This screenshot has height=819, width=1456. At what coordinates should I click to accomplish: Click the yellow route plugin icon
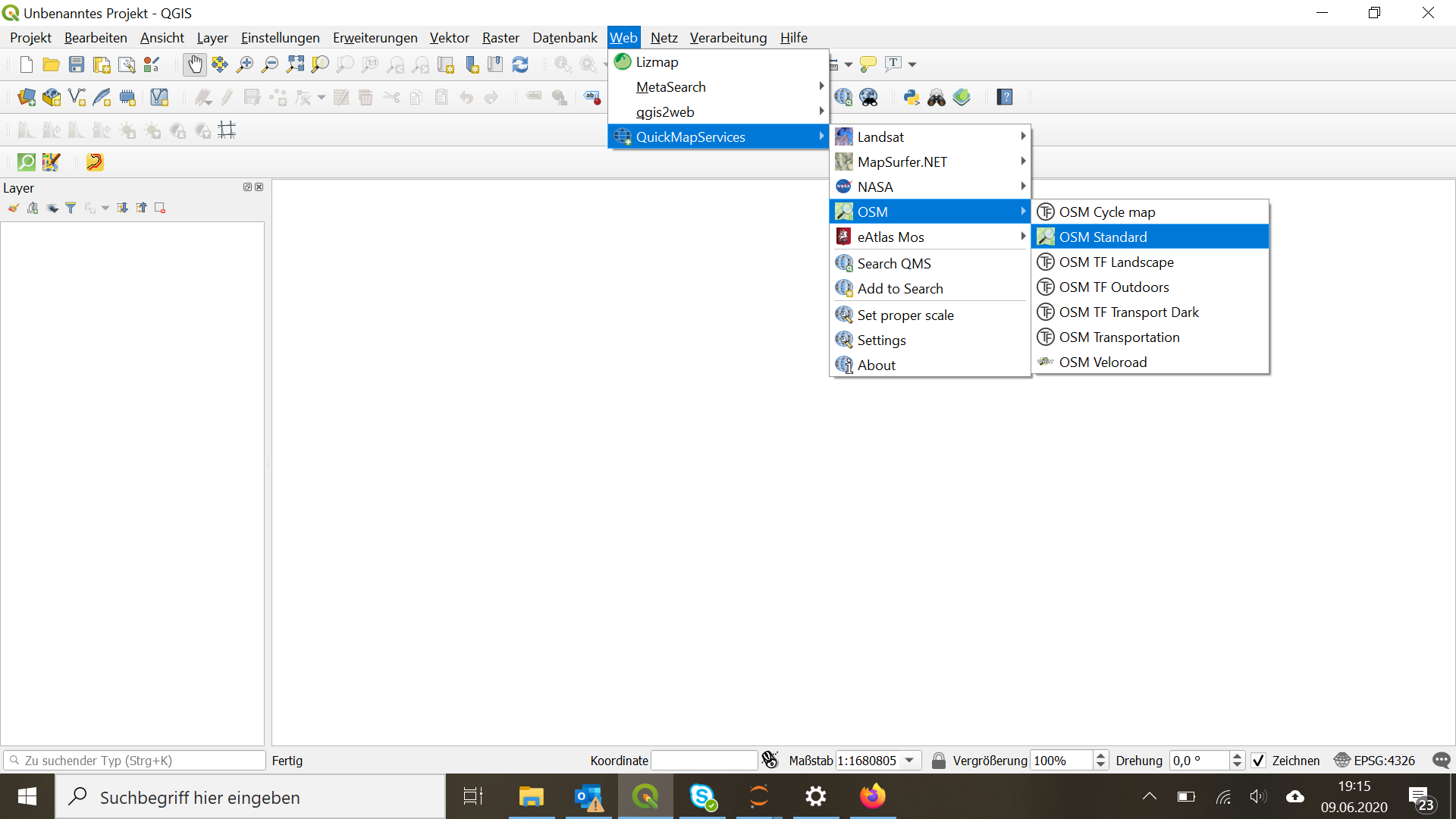point(95,162)
